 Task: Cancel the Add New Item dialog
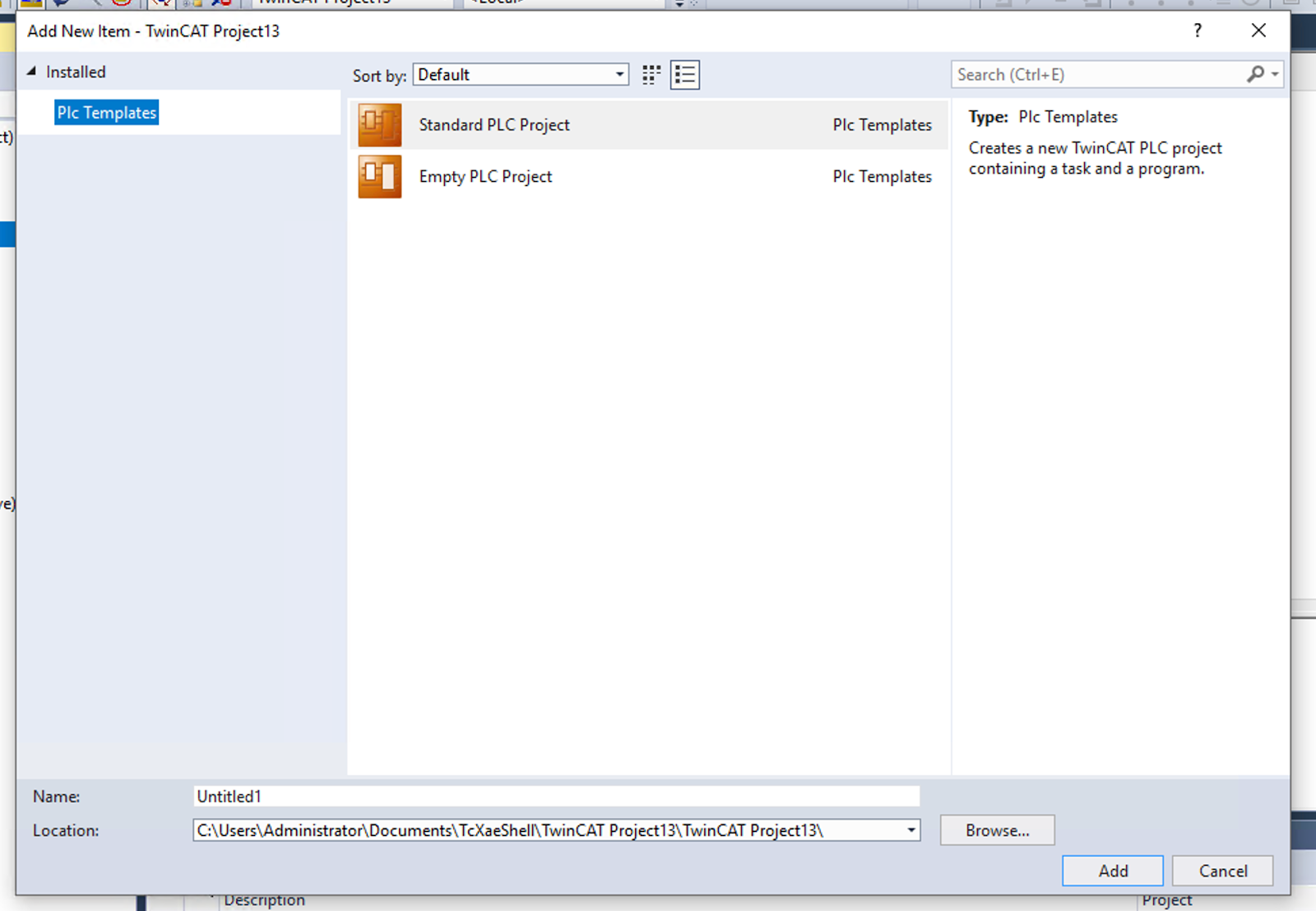tap(1222, 871)
